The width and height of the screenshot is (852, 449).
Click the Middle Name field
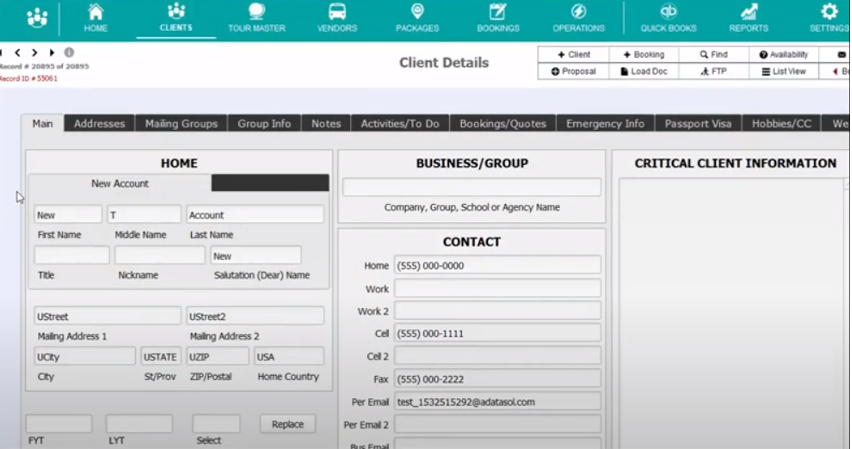pyautogui.click(x=144, y=215)
